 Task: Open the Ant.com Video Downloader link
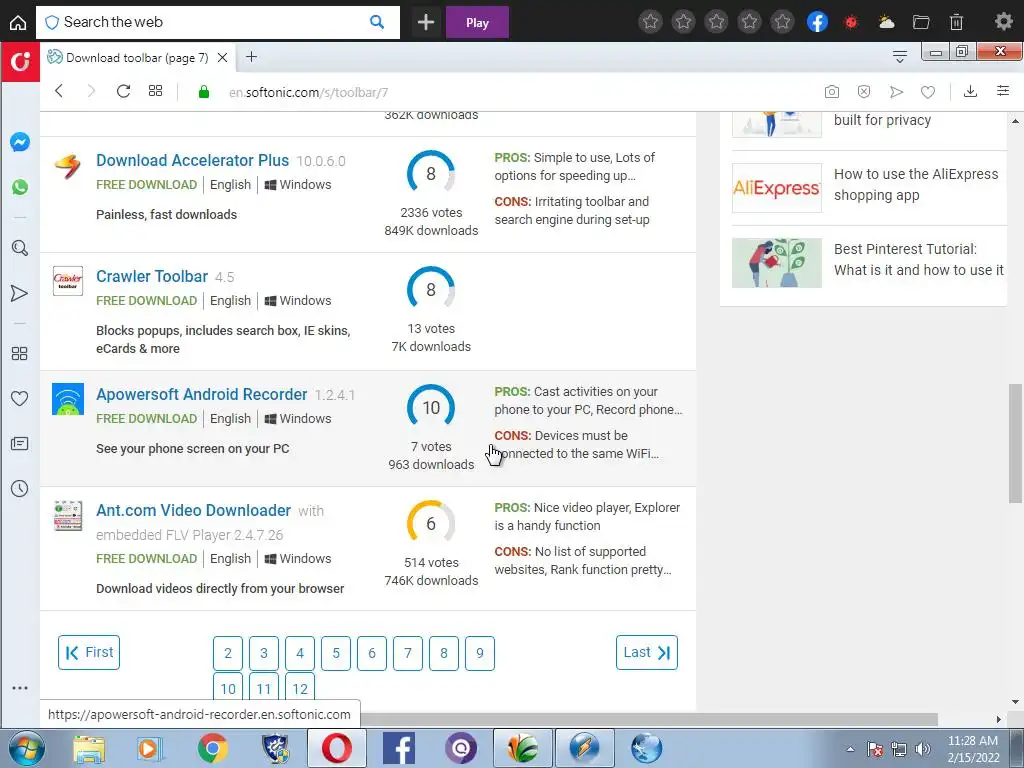coord(193,510)
